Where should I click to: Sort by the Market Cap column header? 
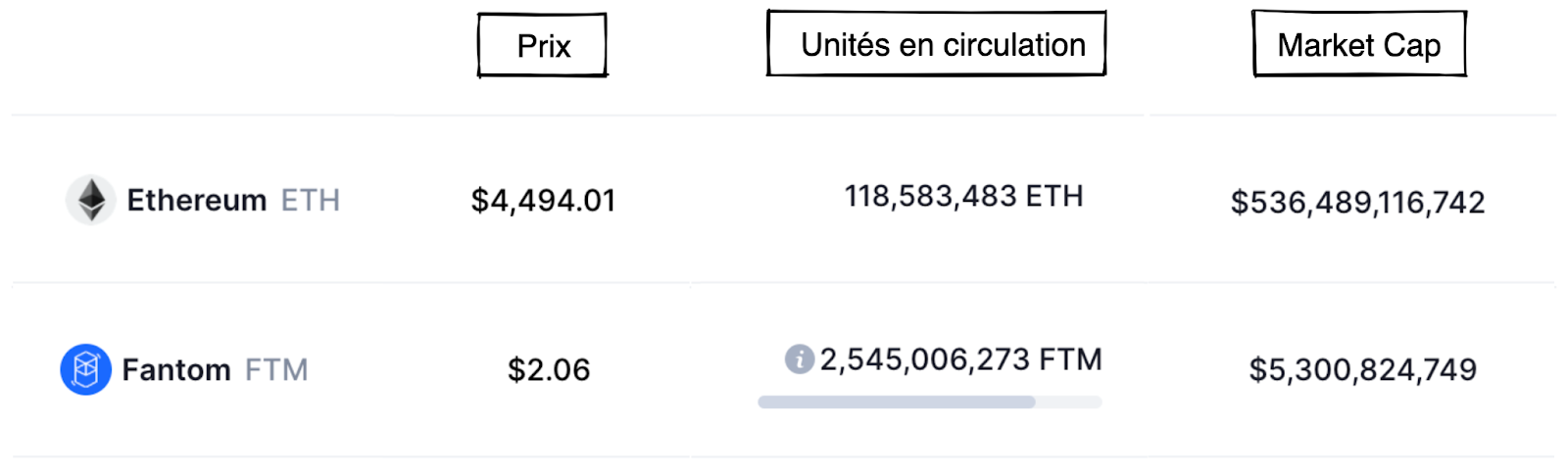point(1358,44)
